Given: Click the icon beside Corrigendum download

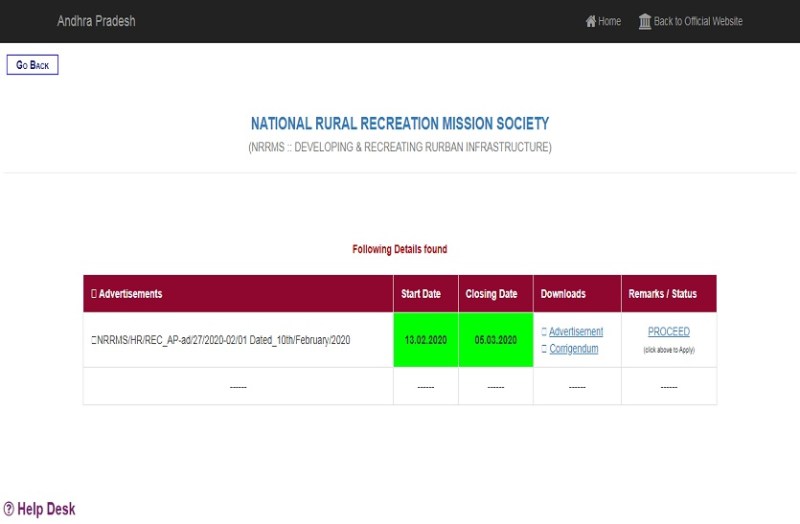Looking at the screenshot, I should (544, 349).
